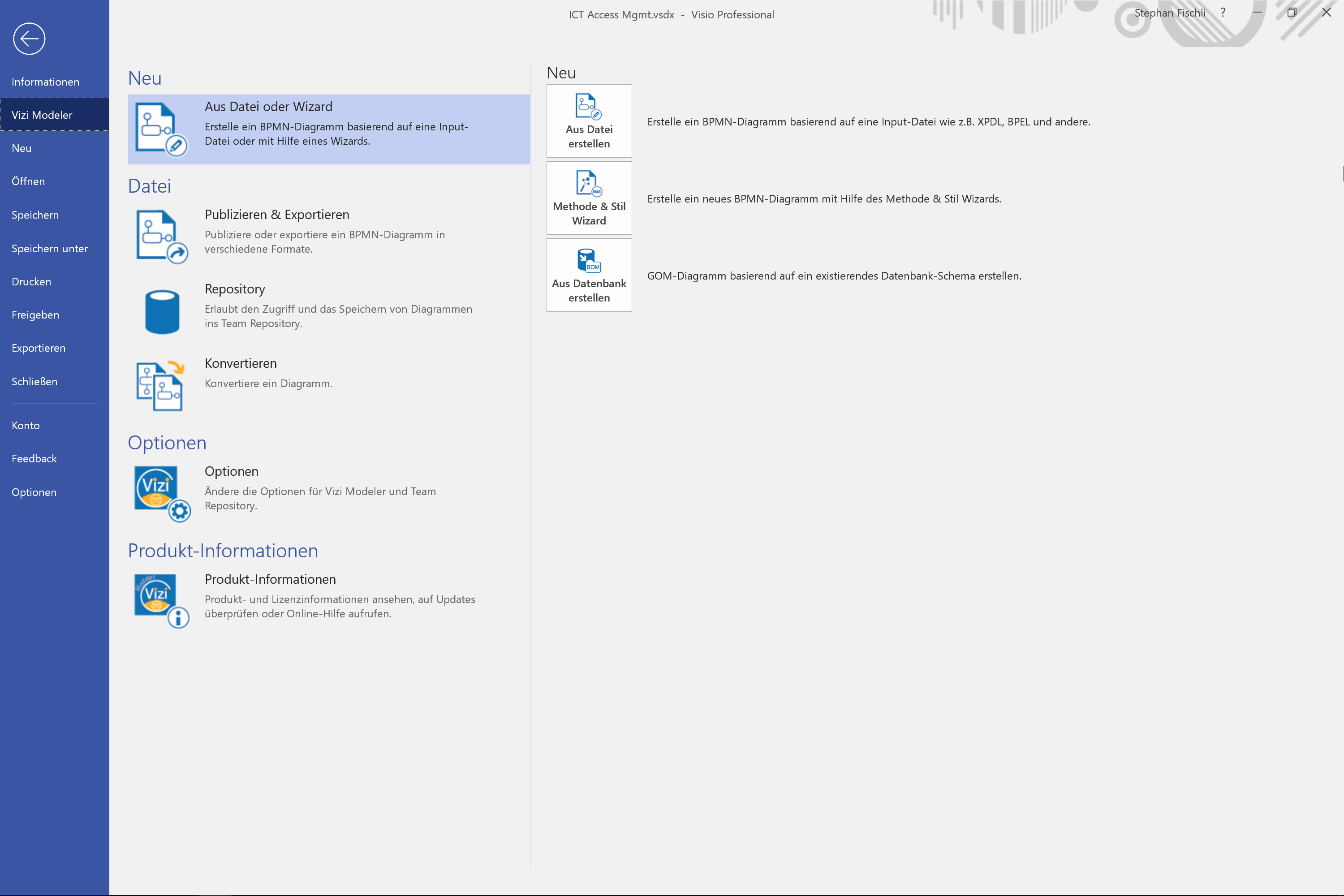Click the description 'Erstelle ein BPMN-Diagramm basierend auf eine Input-Datei wie z.B. XPDL, BPEL und andere.'
Viewport: 1344px width, 896px height.
[x=869, y=122]
